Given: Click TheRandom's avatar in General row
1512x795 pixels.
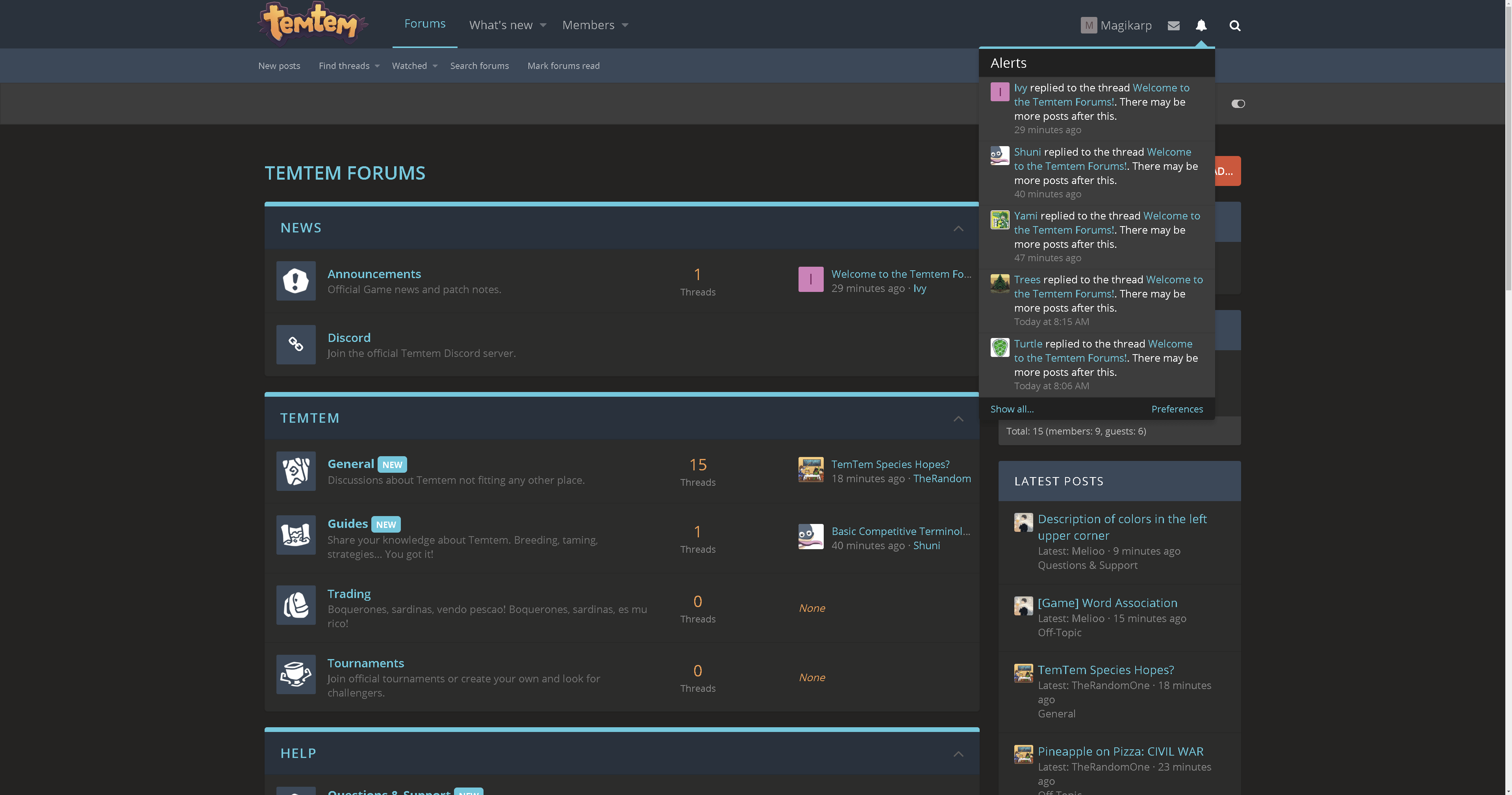Looking at the screenshot, I should point(811,470).
